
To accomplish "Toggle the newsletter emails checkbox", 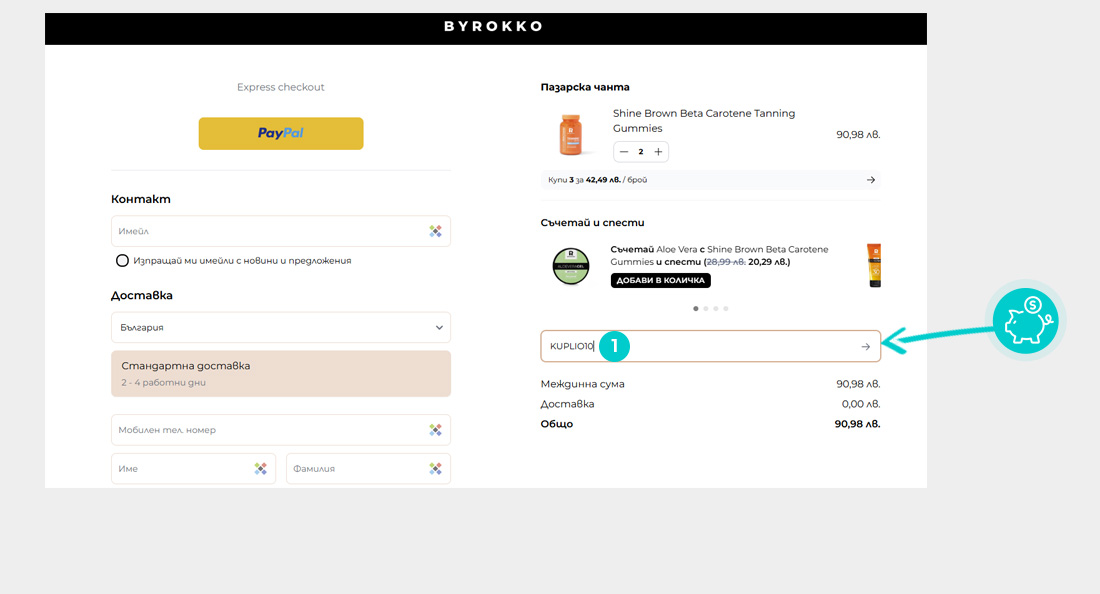I will coord(122,261).
